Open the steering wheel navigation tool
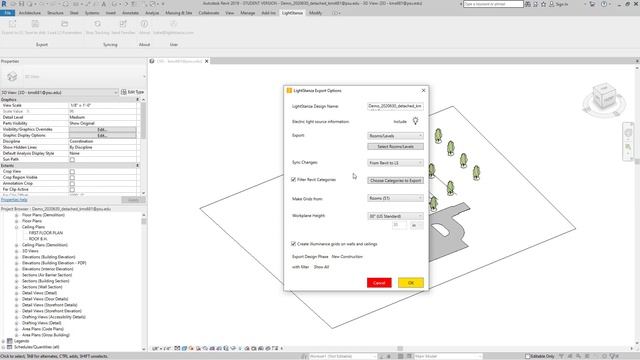640x360 pixels. click(x=628, y=133)
